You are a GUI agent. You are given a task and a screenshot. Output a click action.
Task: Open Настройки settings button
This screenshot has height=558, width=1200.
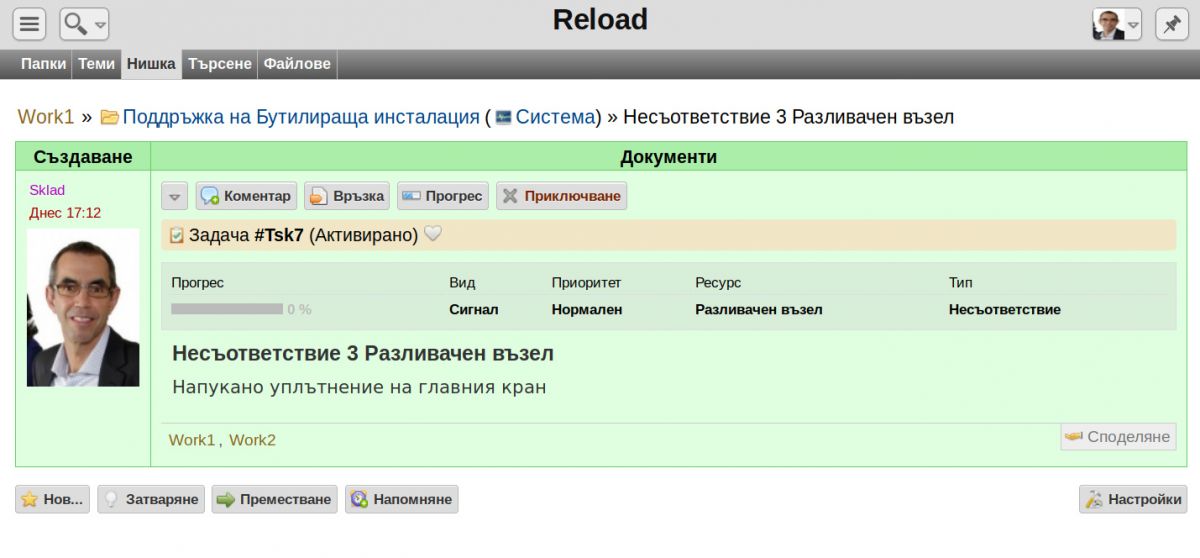point(1133,499)
